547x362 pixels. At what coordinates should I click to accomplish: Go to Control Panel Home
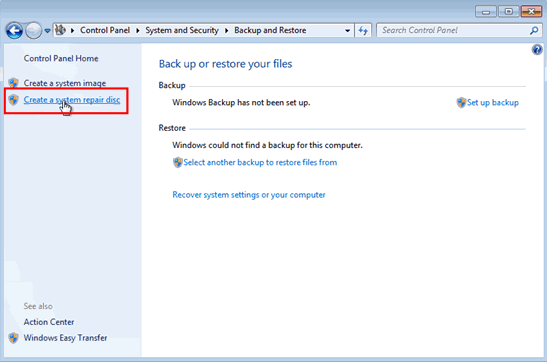click(x=61, y=58)
